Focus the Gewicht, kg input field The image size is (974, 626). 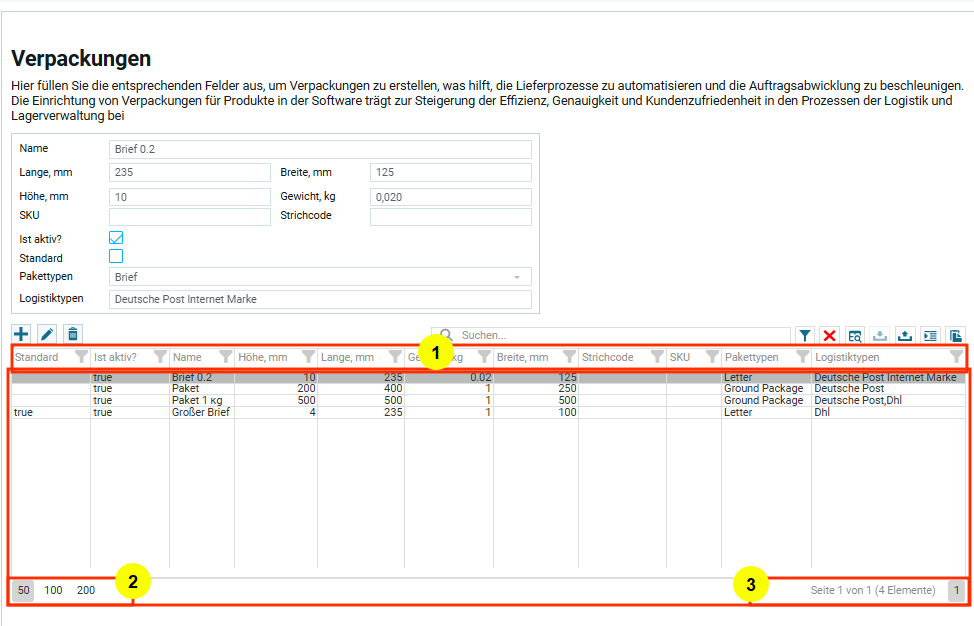450,197
